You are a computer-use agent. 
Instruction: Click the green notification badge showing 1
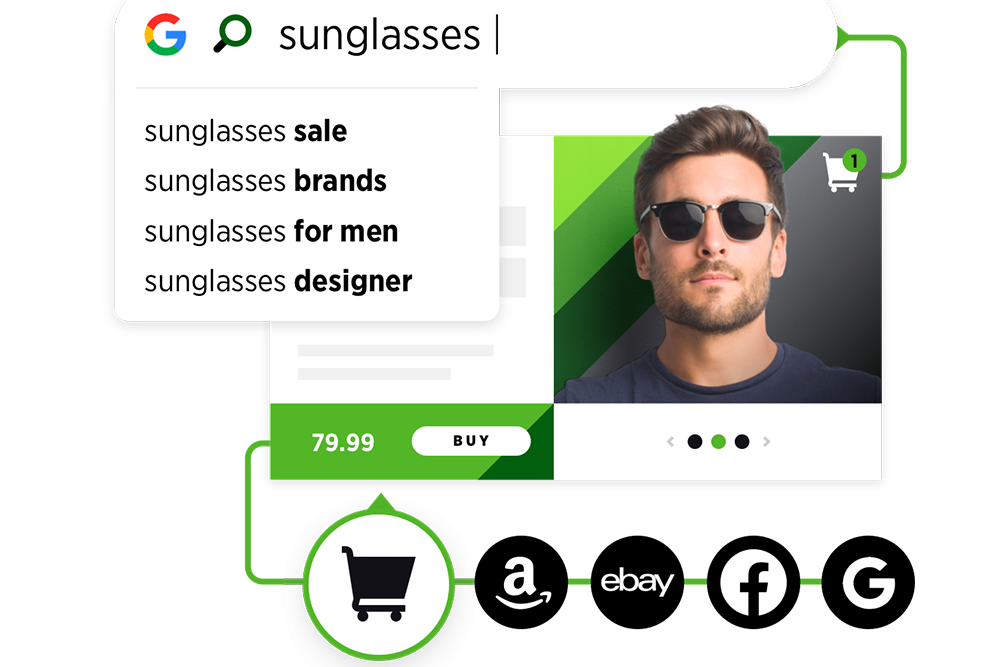coord(854,161)
